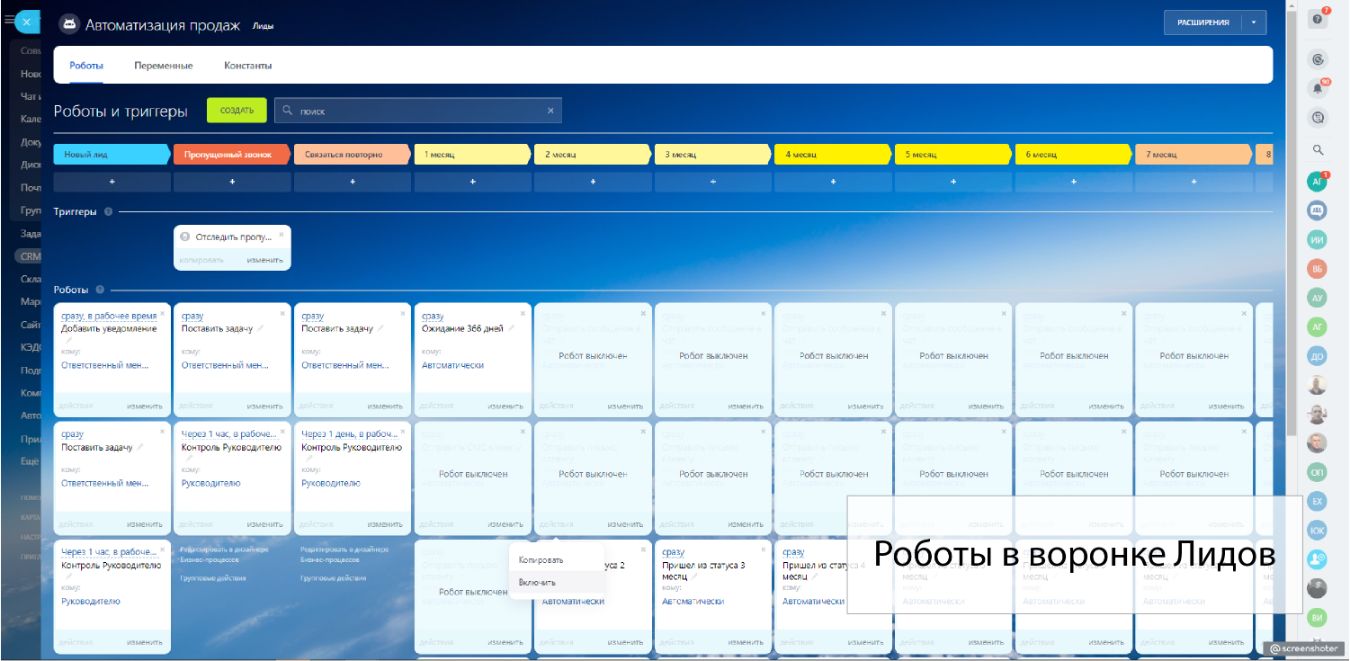The height and width of the screenshot is (661, 1350).
Task: Open chat with the АУ avatar
Action: (x=1318, y=298)
